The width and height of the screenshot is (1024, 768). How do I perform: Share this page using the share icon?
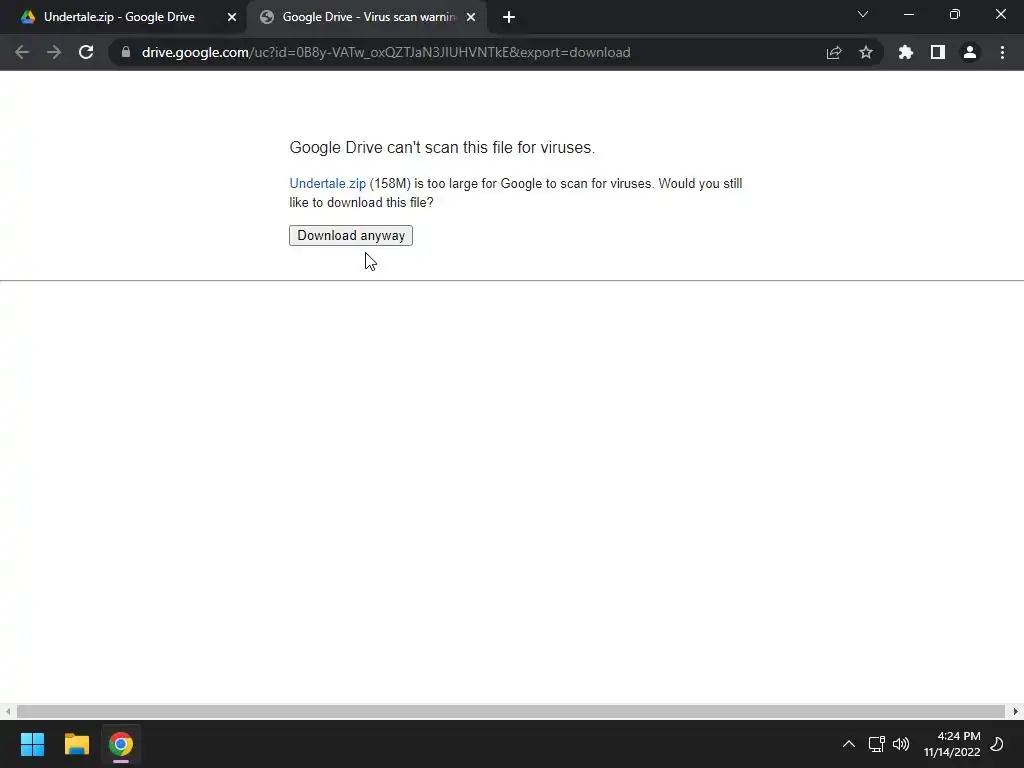tap(834, 52)
